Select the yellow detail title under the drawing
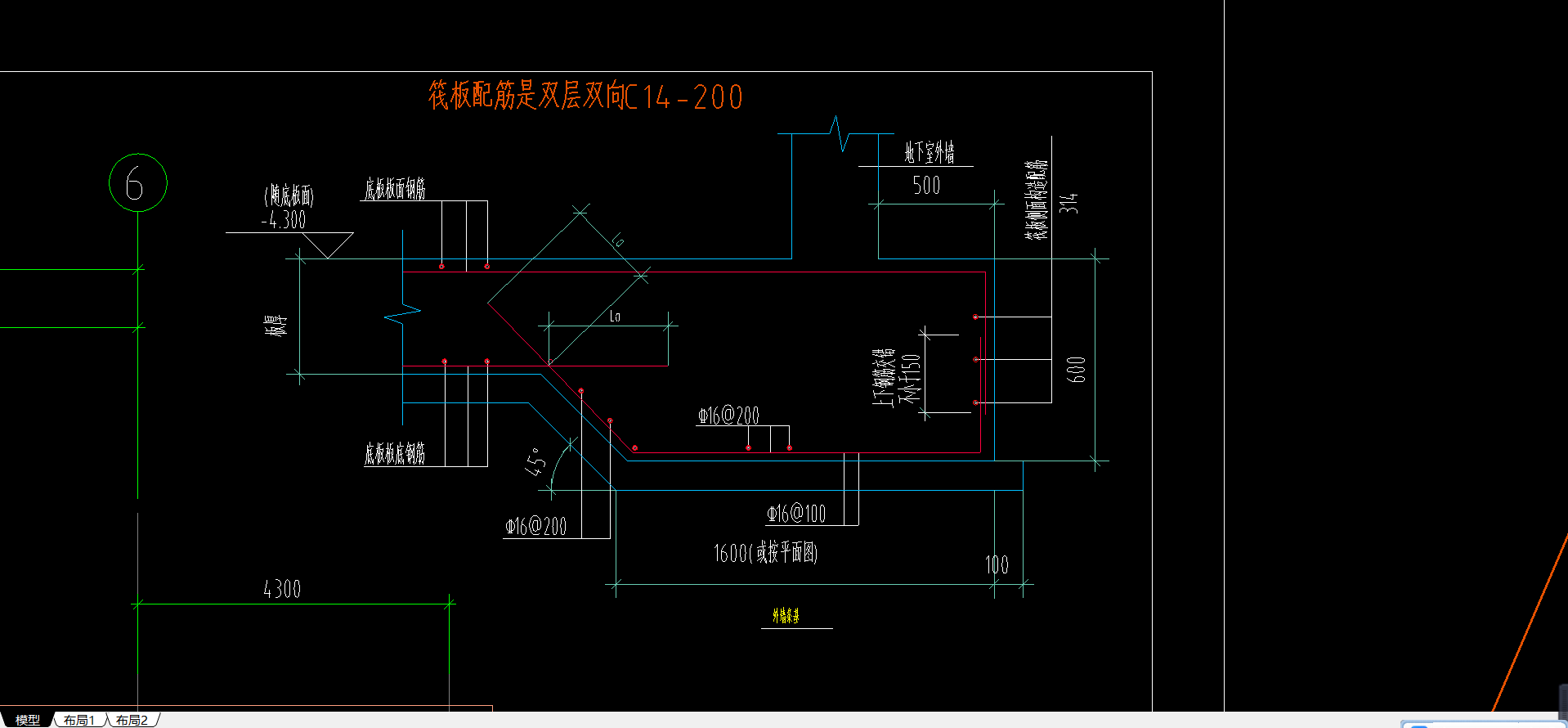 pyautogui.click(x=786, y=616)
